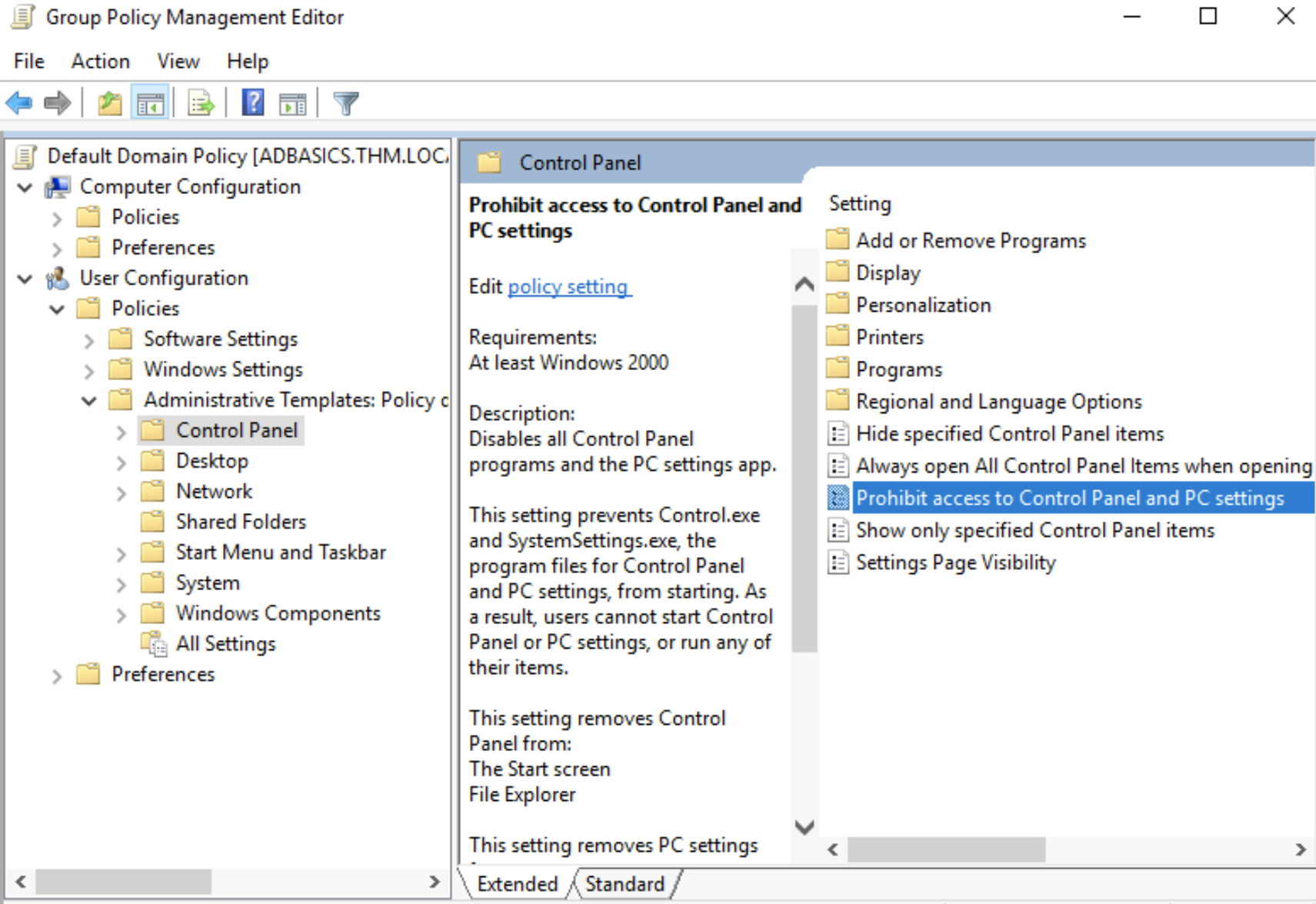Select Shared Folders in the tree
Image resolution: width=1316 pixels, height=904 pixels.
(241, 522)
